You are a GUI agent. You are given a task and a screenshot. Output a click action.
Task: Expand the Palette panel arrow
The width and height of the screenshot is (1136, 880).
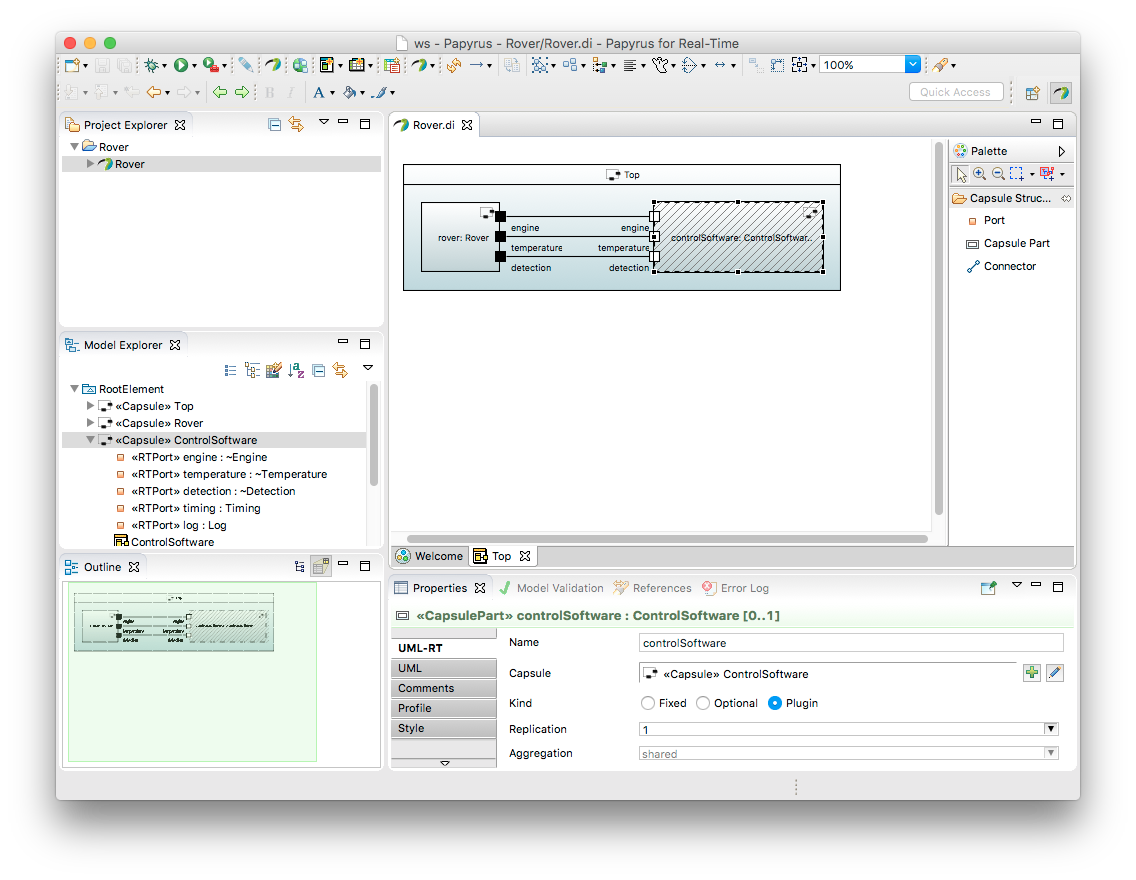click(x=1061, y=151)
